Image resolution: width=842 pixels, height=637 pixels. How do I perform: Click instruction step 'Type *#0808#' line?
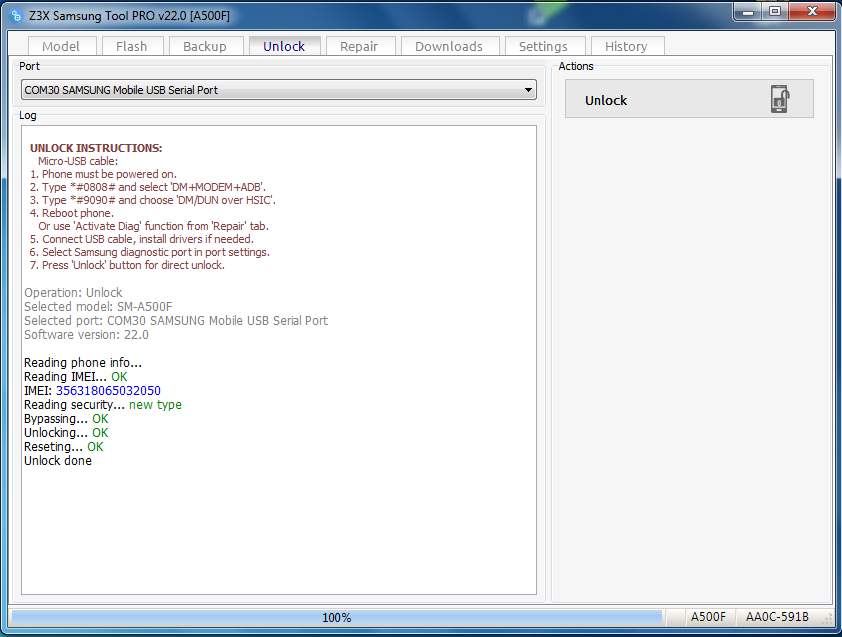(148, 187)
